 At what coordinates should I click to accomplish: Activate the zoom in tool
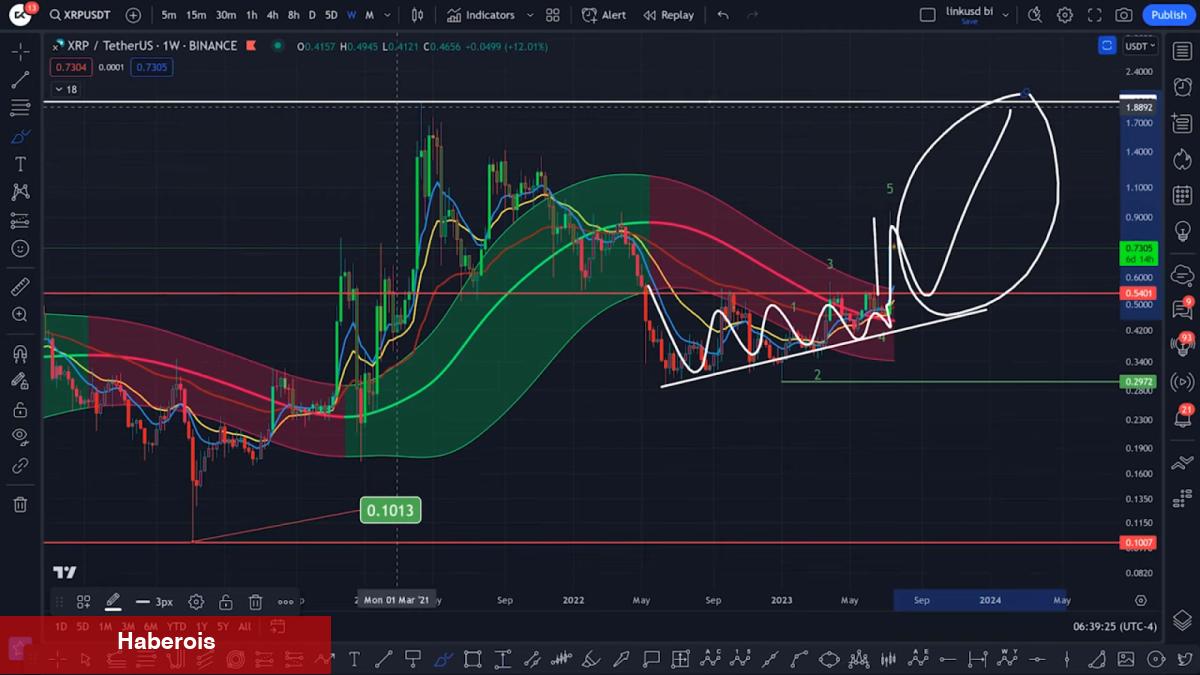(20, 315)
